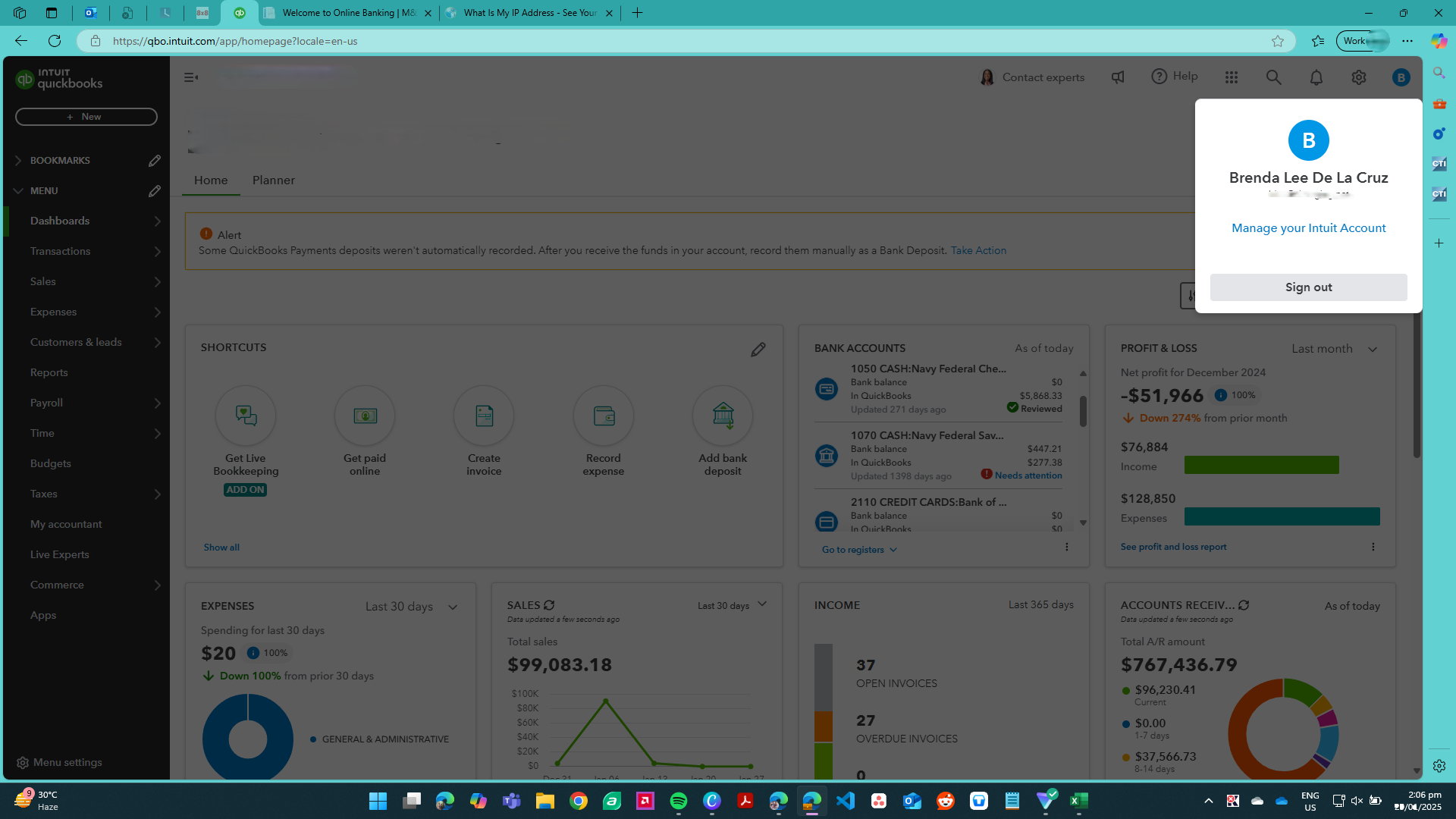Open See profit and loss report link
This screenshot has width=1456, height=819.
point(1173,547)
